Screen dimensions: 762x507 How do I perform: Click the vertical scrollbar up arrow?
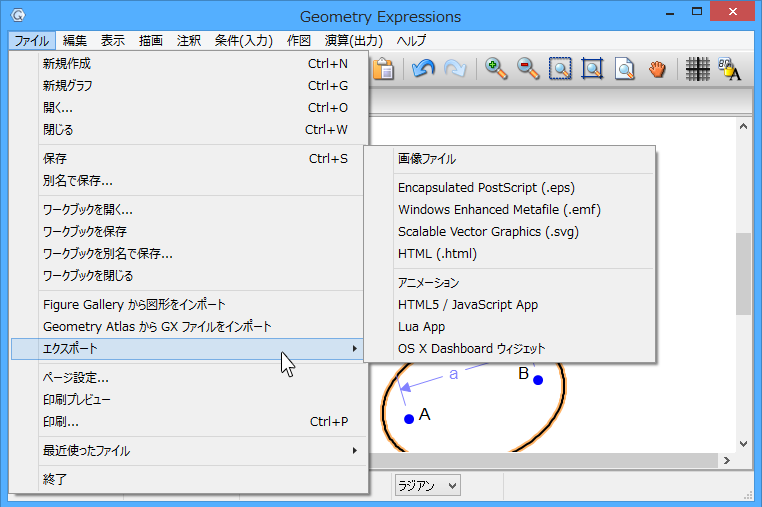[x=743, y=126]
